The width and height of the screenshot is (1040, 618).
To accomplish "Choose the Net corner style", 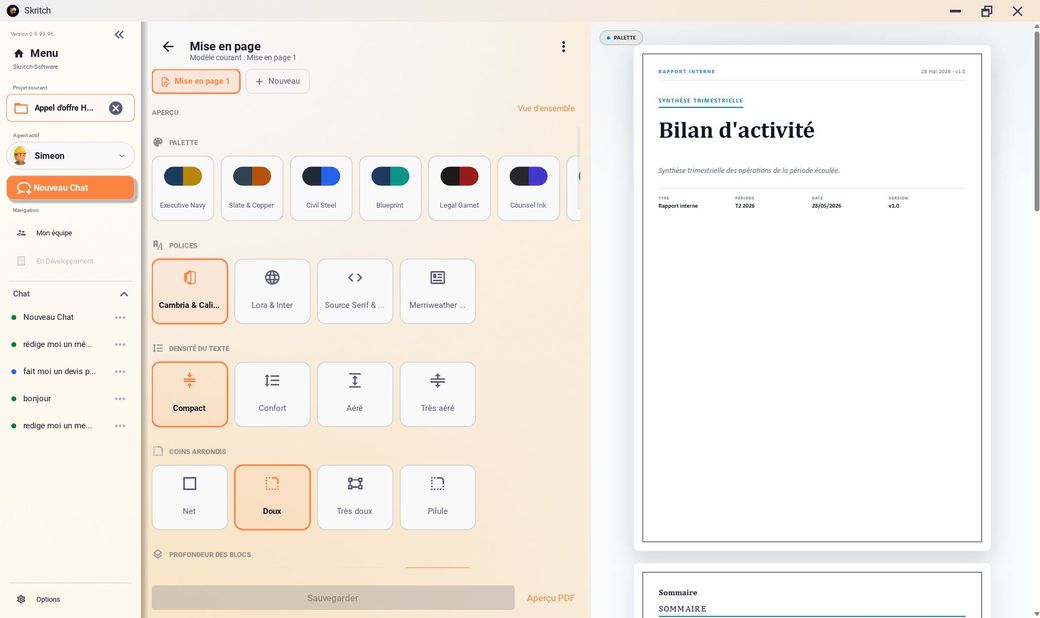I will click(190, 497).
